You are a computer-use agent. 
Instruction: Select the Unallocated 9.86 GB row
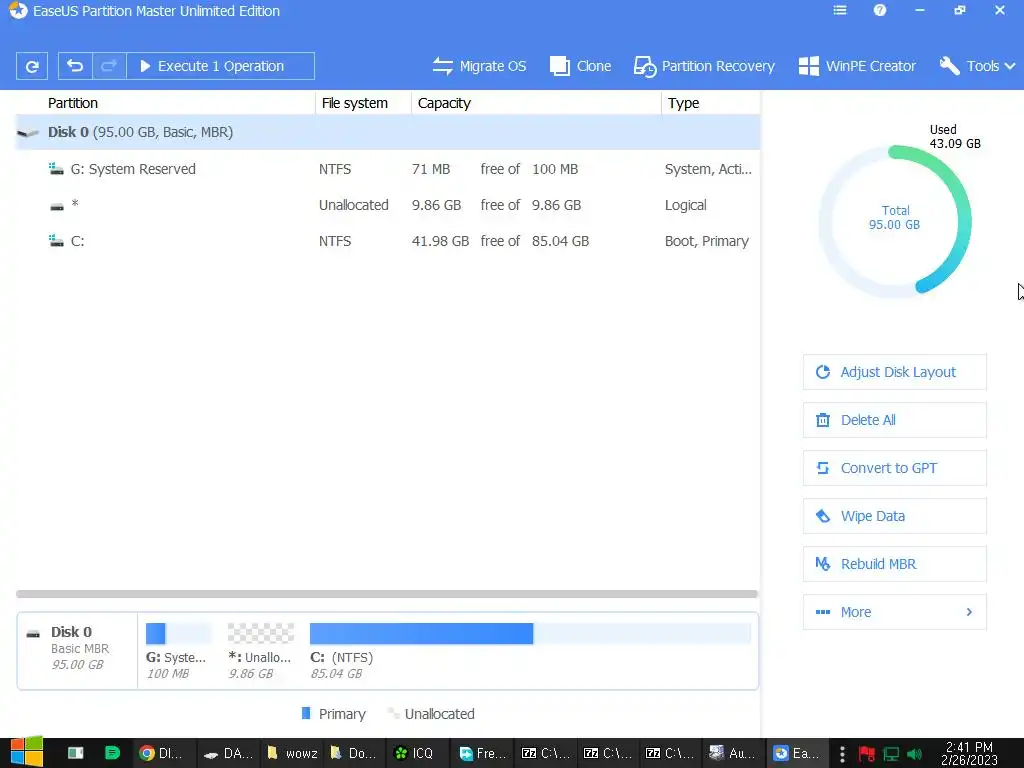(388, 205)
